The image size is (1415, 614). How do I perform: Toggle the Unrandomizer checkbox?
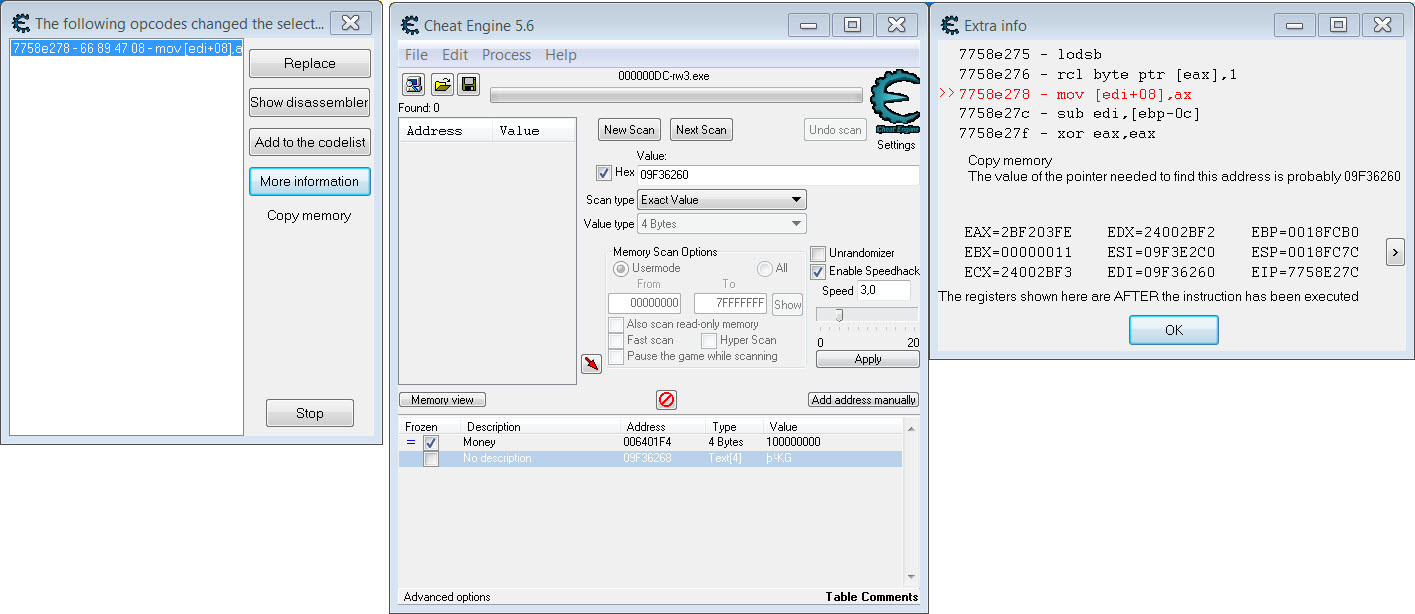pyautogui.click(x=818, y=254)
